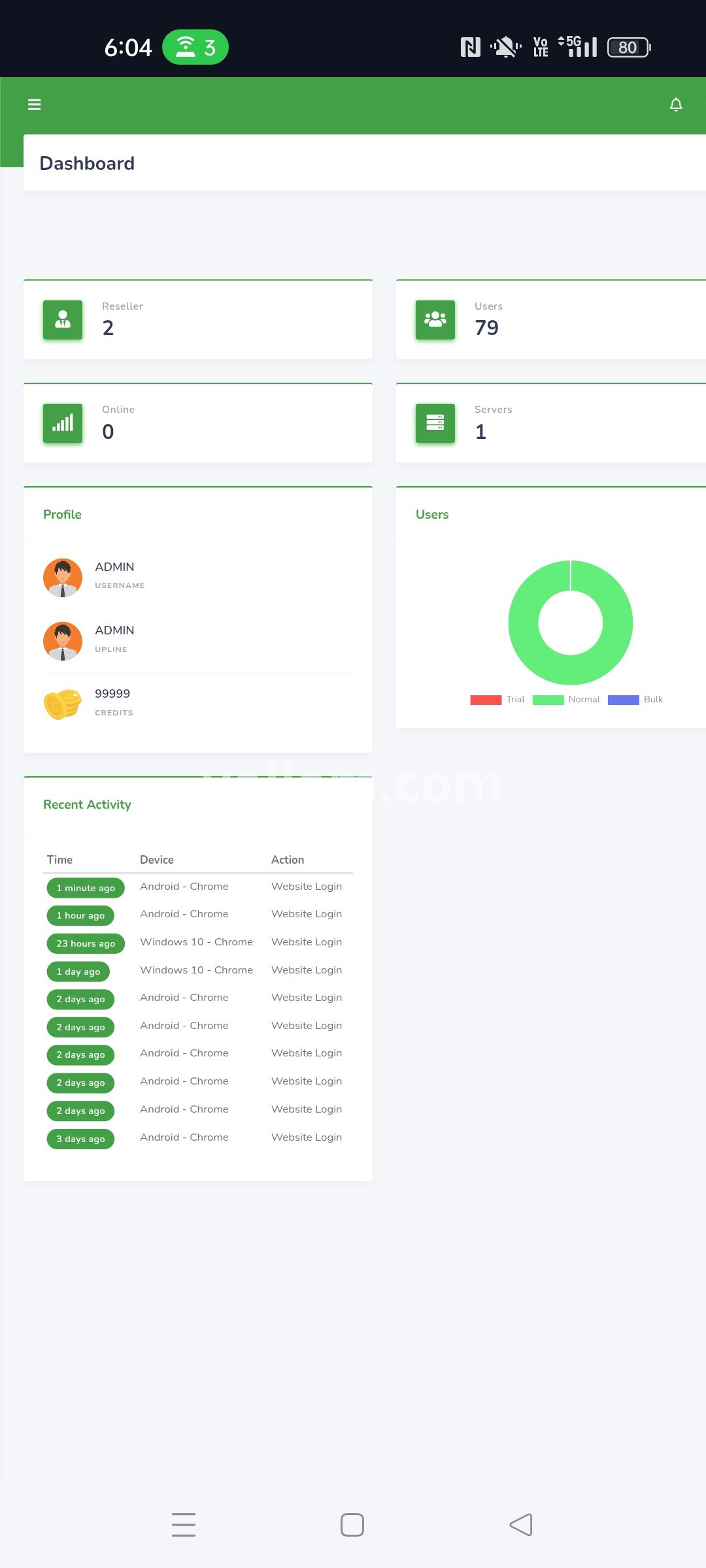Tap the Android home square button

pos(352,1525)
